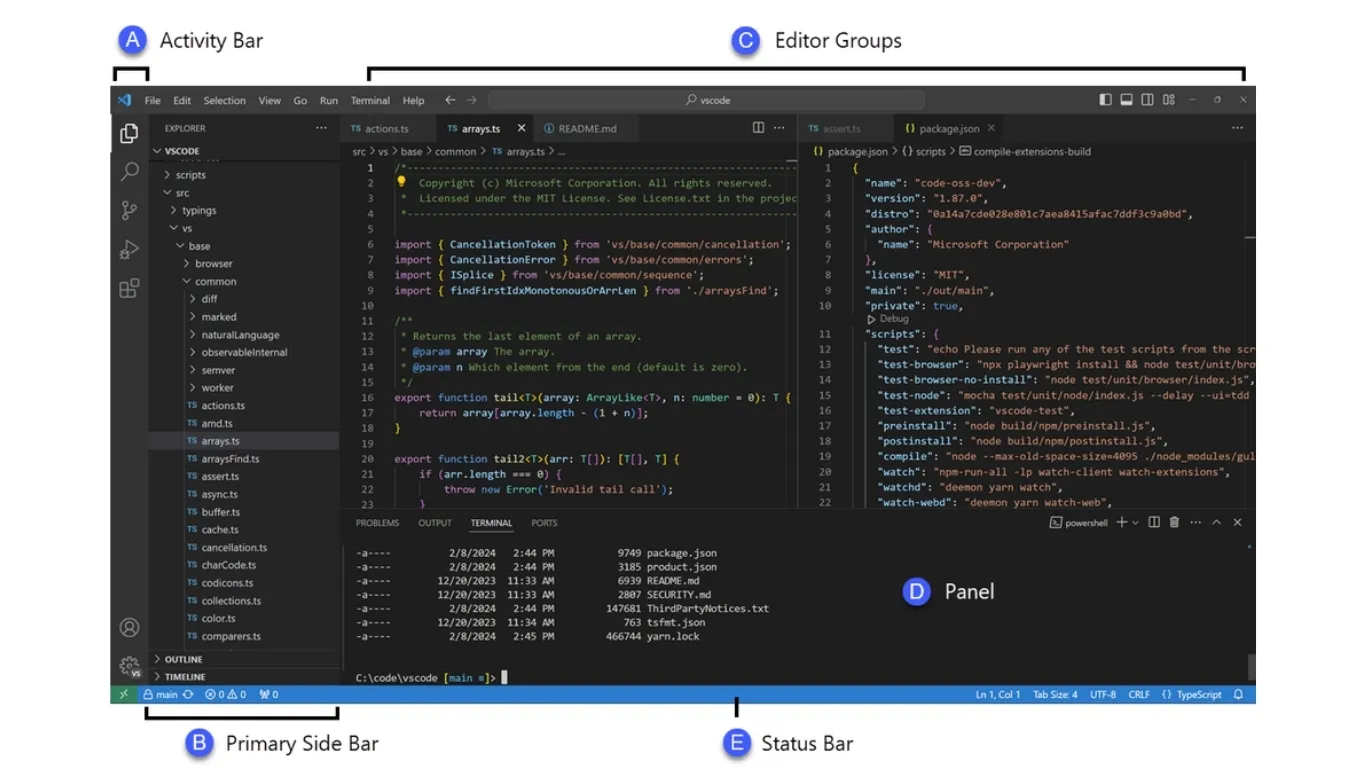Split the left editor group
The image size is (1366, 768).
tap(758, 128)
